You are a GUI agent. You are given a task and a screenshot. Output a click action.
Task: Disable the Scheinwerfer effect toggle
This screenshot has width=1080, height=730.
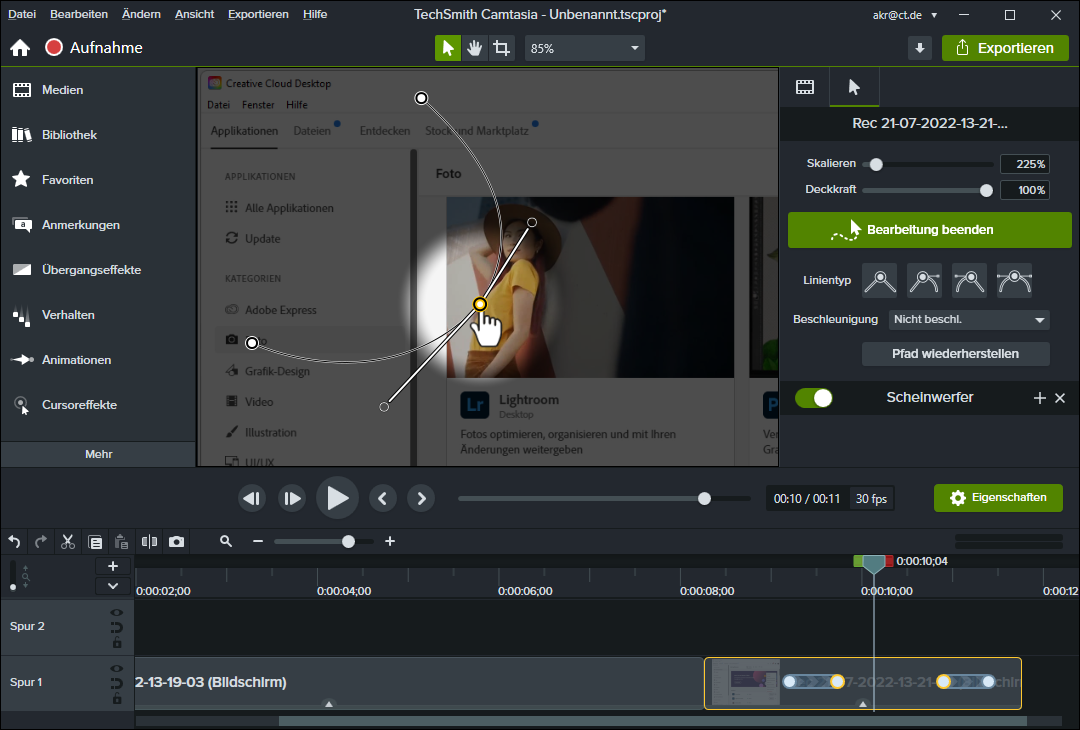pyautogui.click(x=814, y=398)
